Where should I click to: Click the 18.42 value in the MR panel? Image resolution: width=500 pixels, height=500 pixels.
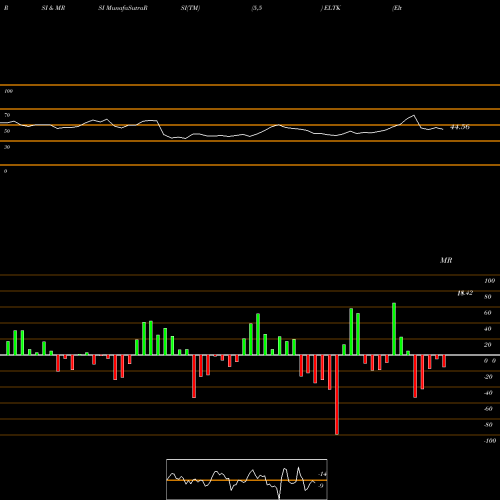tap(465, 293)
